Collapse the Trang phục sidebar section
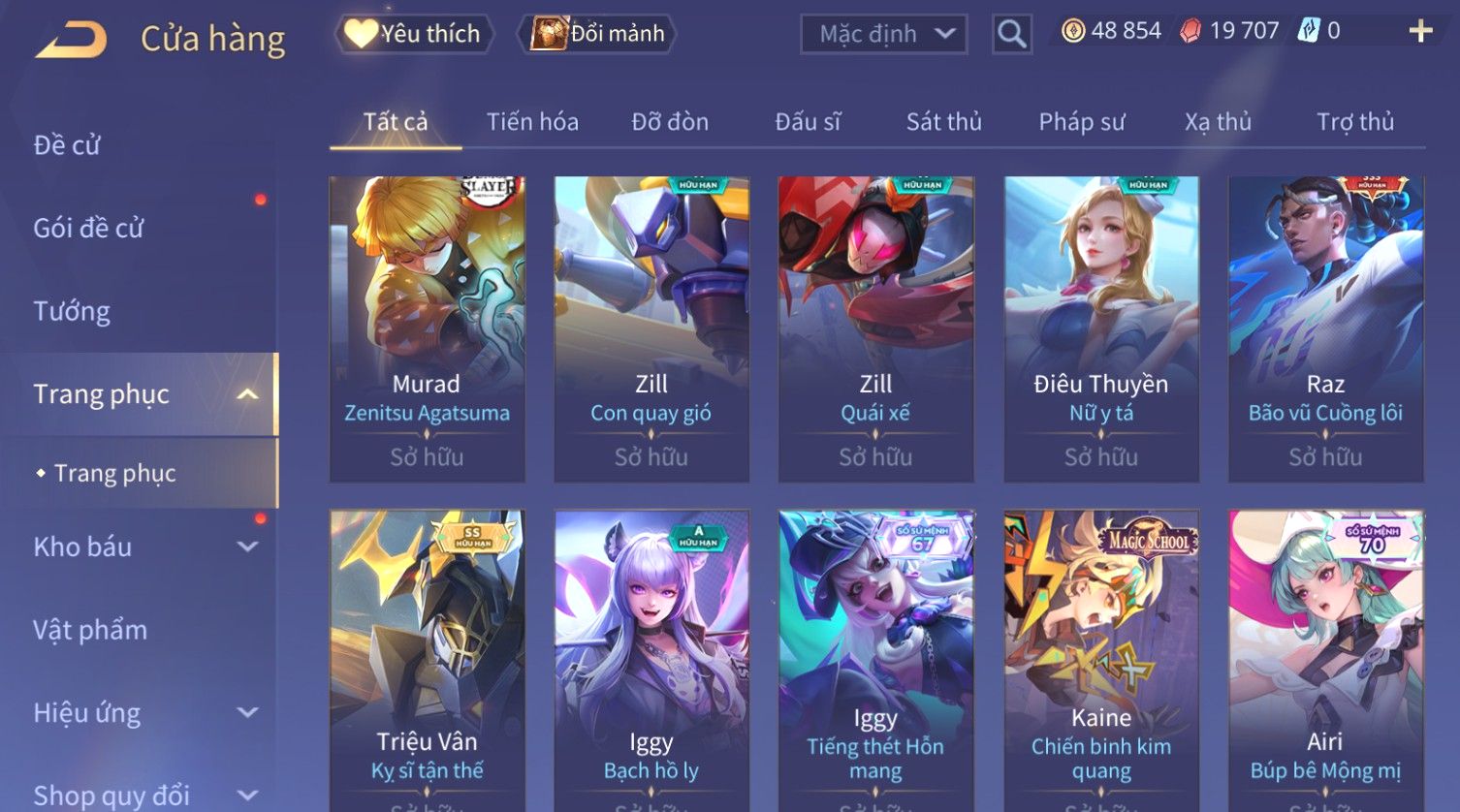The width and height of the screenshot is (1460, 812). click(247, 393)
